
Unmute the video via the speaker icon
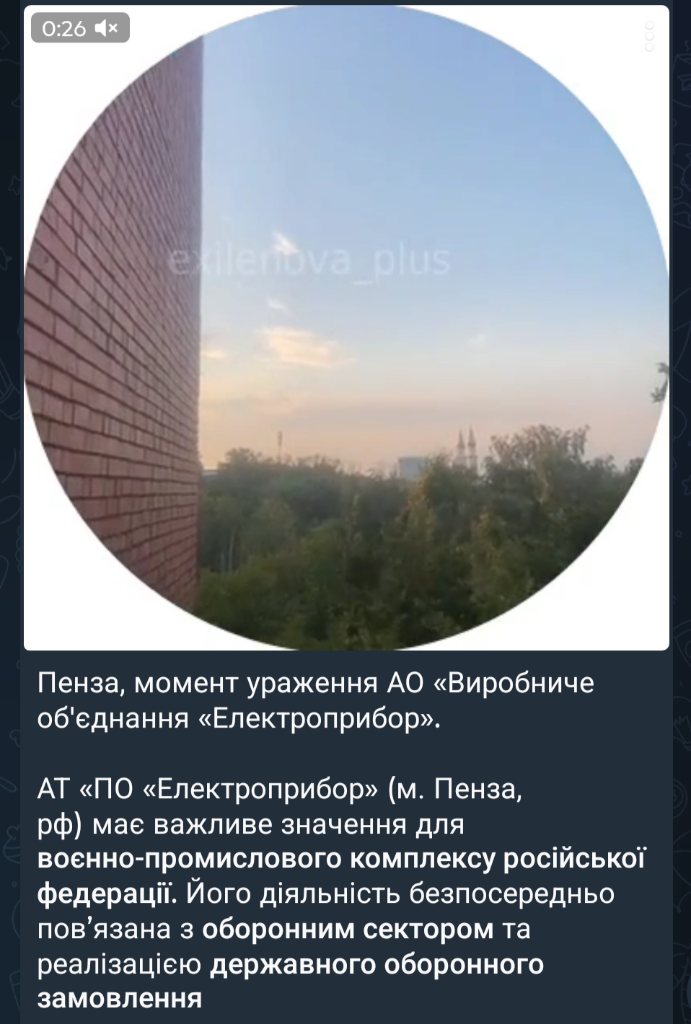click(106, 27)
